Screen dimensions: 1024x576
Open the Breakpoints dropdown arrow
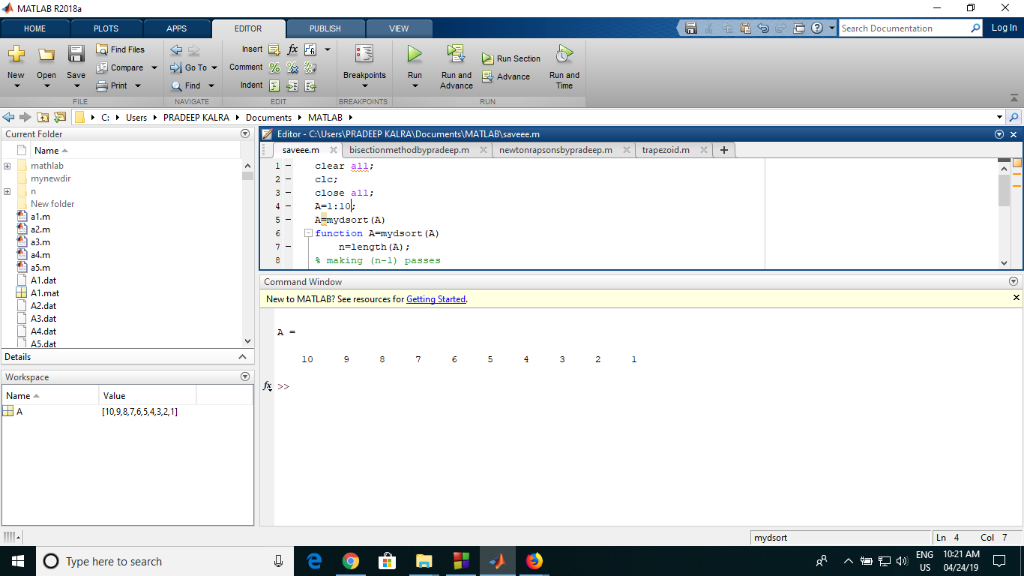(x=364, y=86)
